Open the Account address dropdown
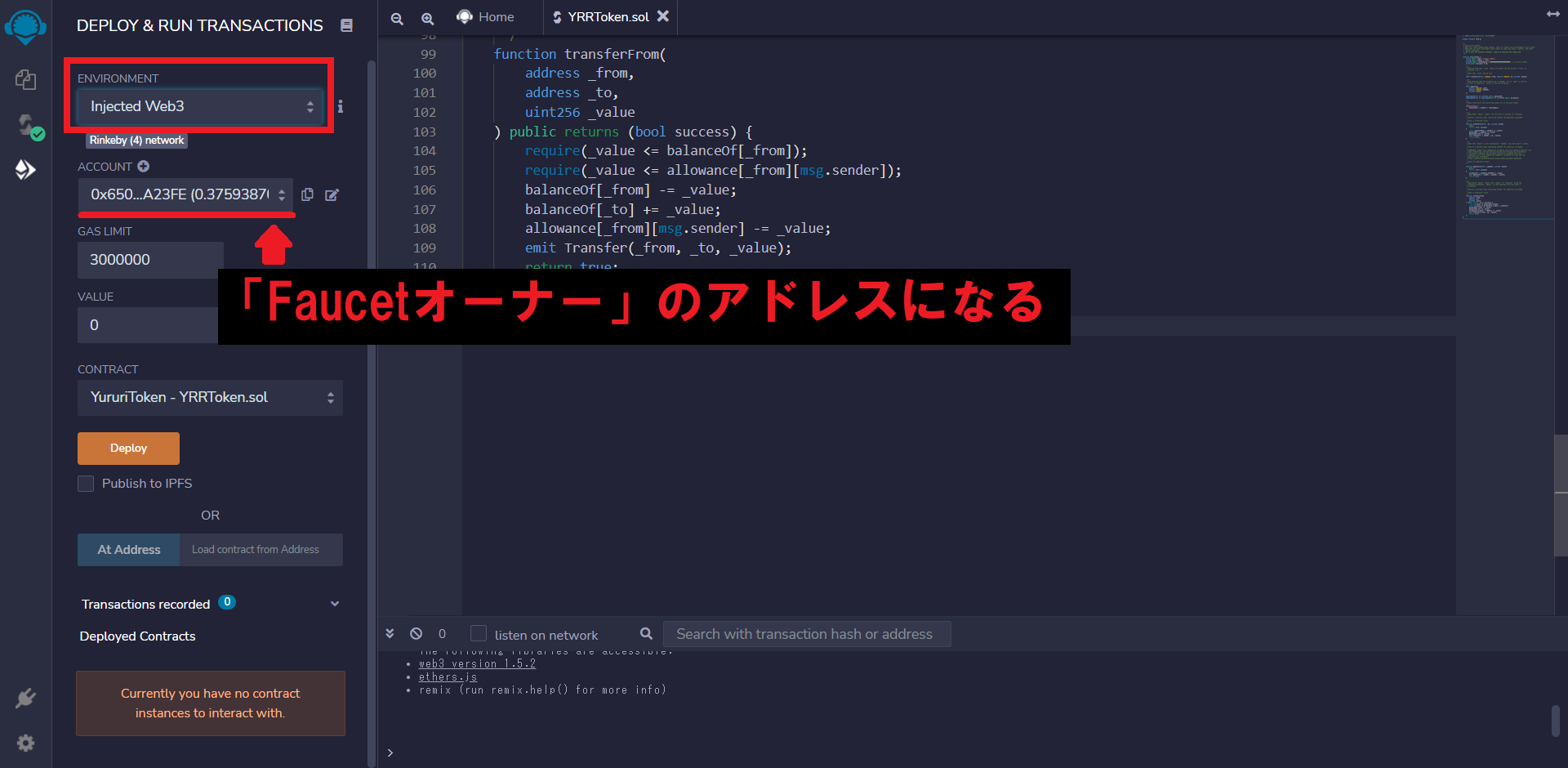 click(x=185, y=194)
